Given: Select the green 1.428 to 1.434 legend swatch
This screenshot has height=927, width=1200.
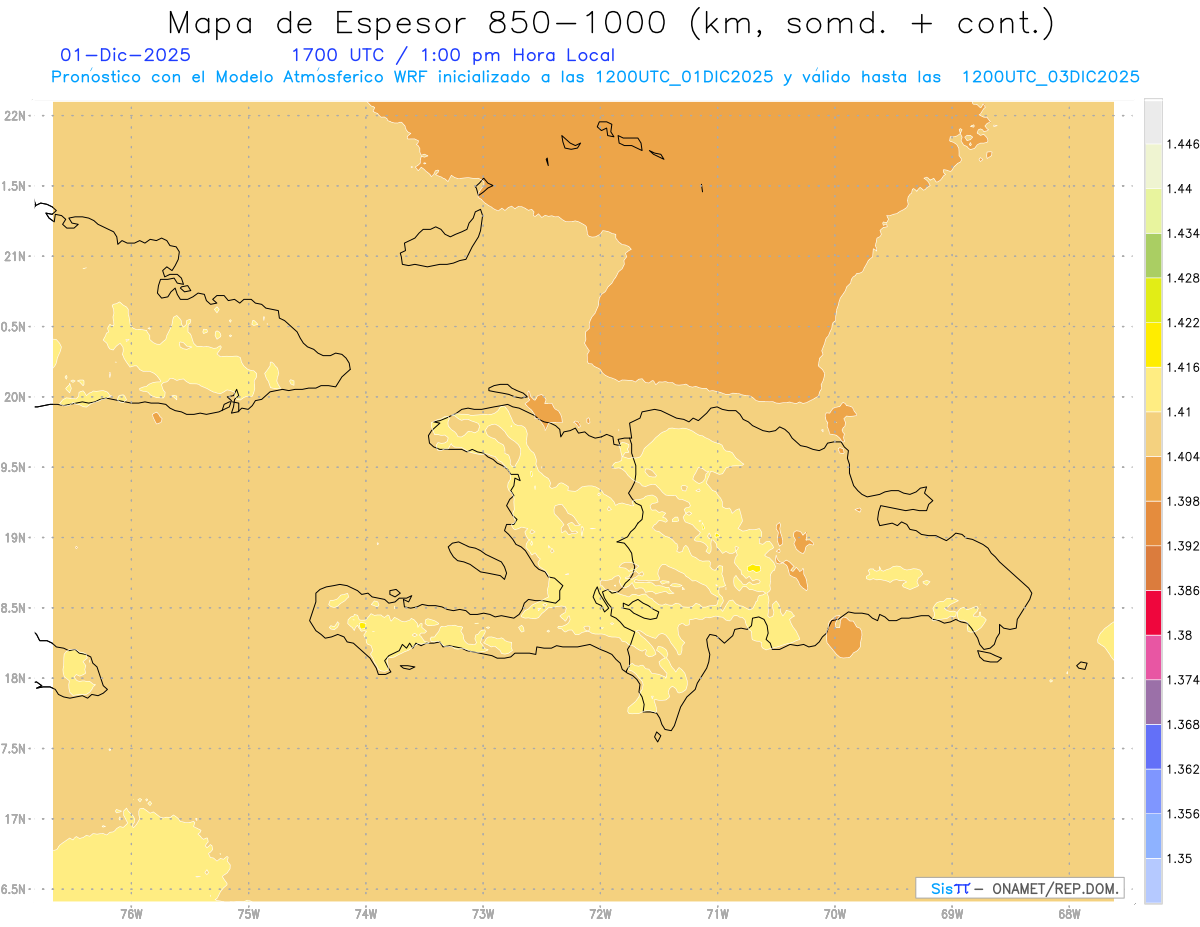Looking at the screenshot, I should click(1153, 255).
